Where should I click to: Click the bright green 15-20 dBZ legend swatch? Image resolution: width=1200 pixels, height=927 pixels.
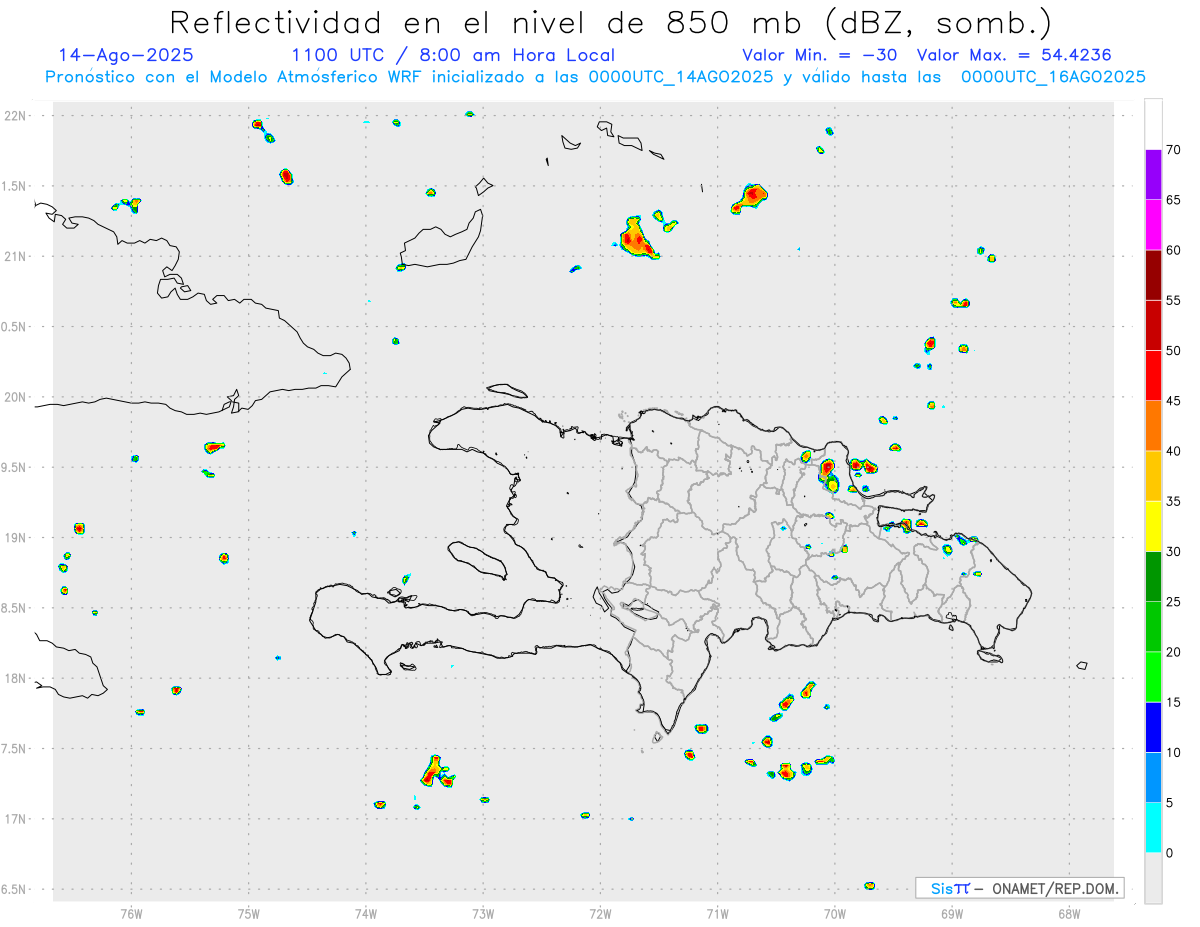[x=1153, y=677]
